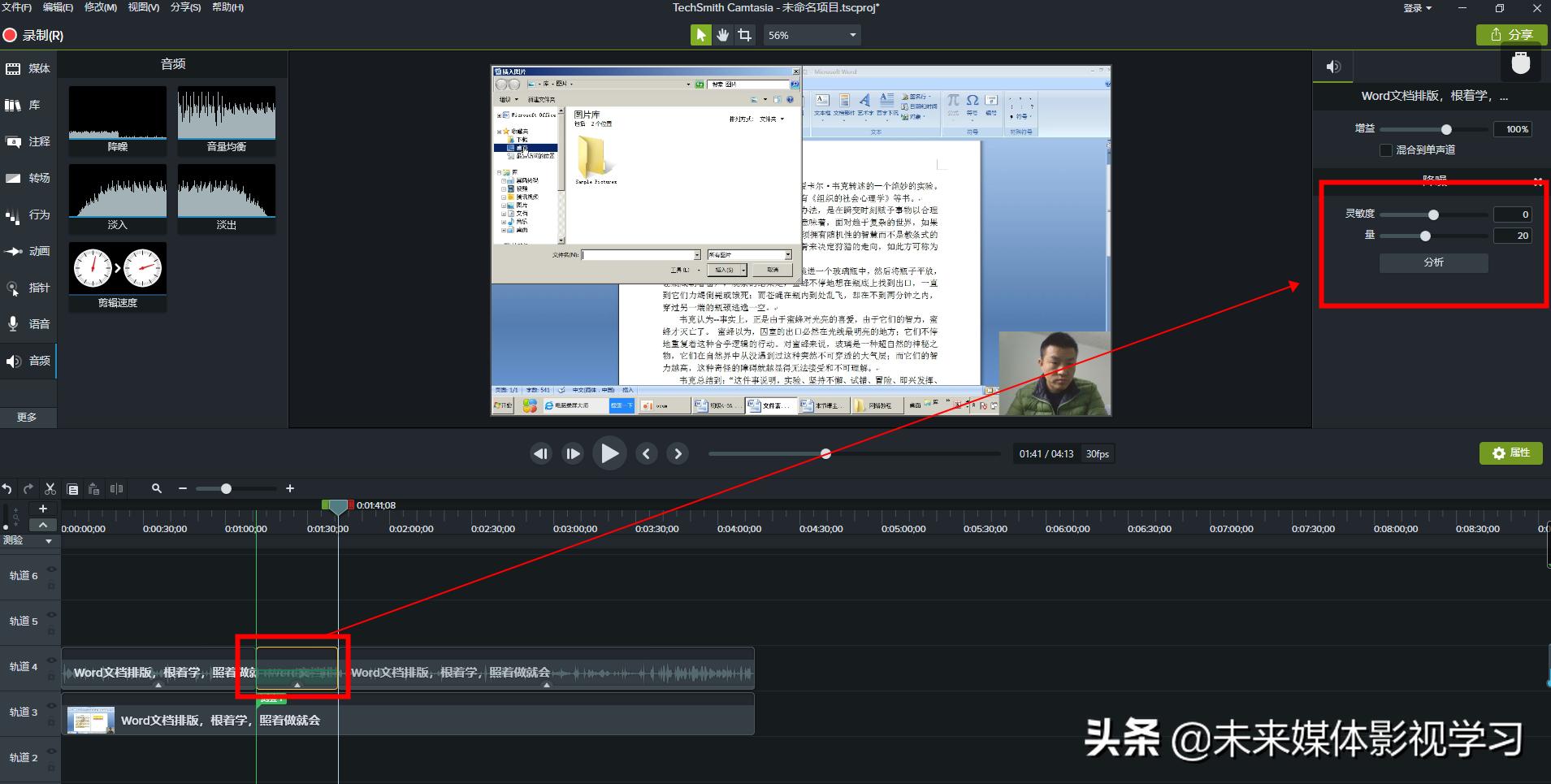Play the video preview
1551x784 pixels.
609,454
